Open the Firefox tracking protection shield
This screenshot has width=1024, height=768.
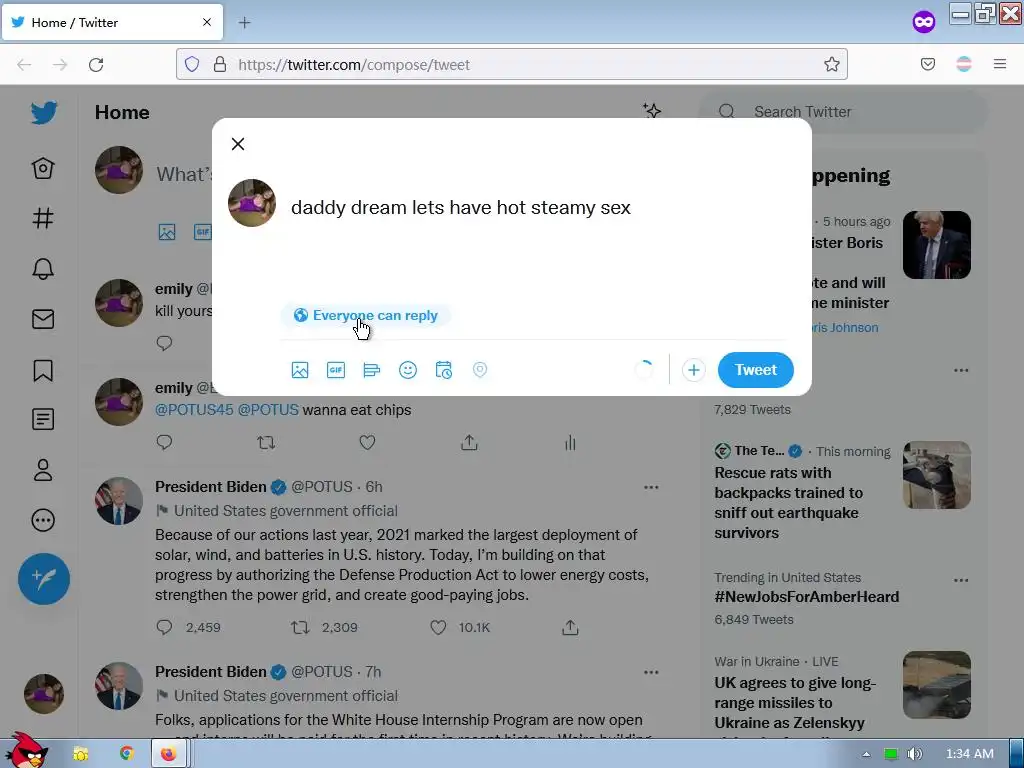(191, 64)
